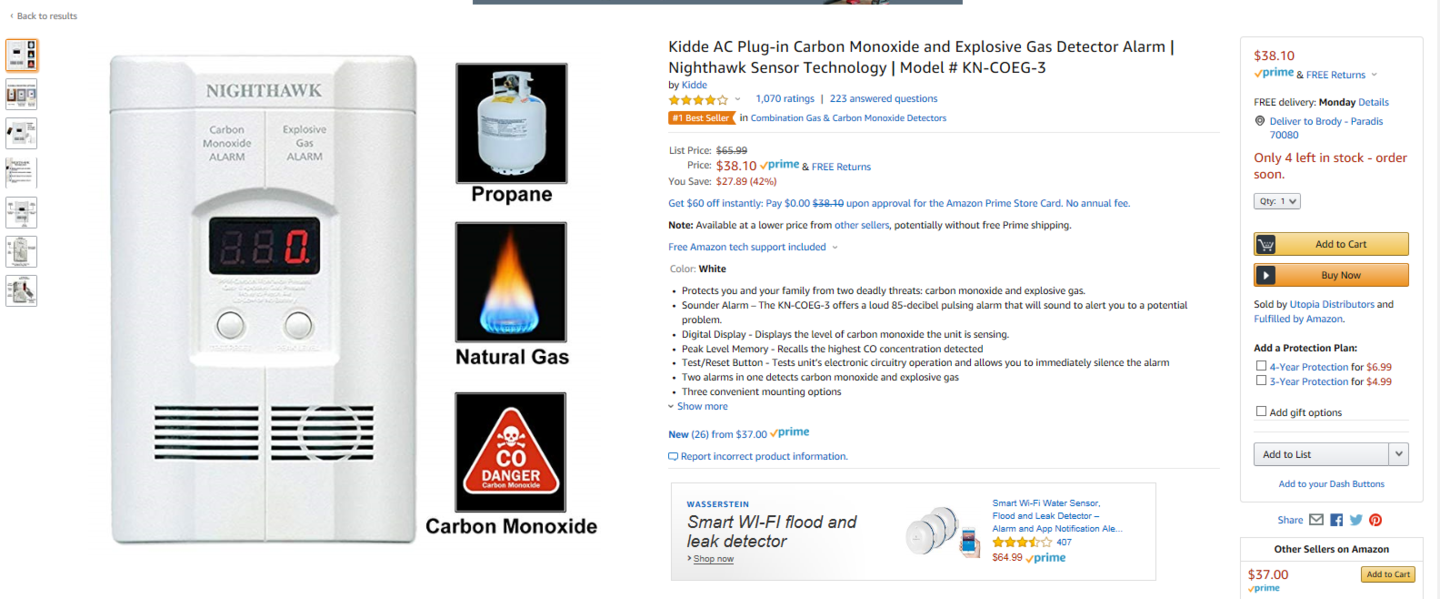The image size is (1440, 599).
Task: Click the Buy Now button
Action: [x=1331, y=275]
